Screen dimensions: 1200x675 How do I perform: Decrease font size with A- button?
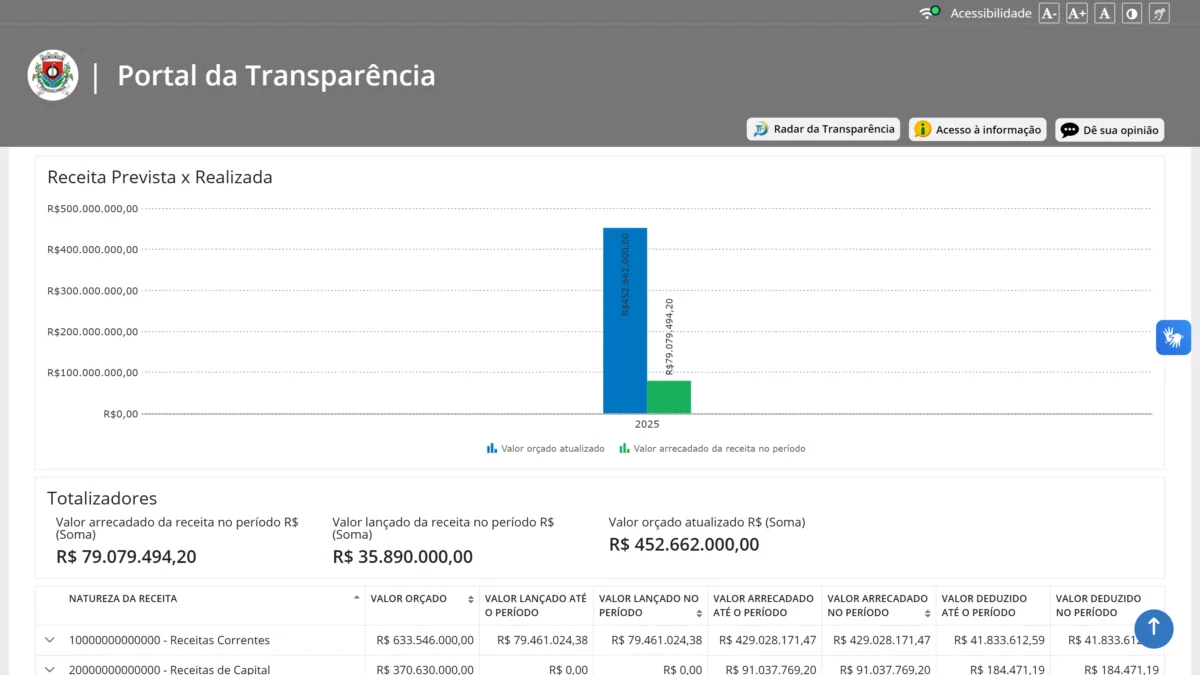coord(1049,13)
